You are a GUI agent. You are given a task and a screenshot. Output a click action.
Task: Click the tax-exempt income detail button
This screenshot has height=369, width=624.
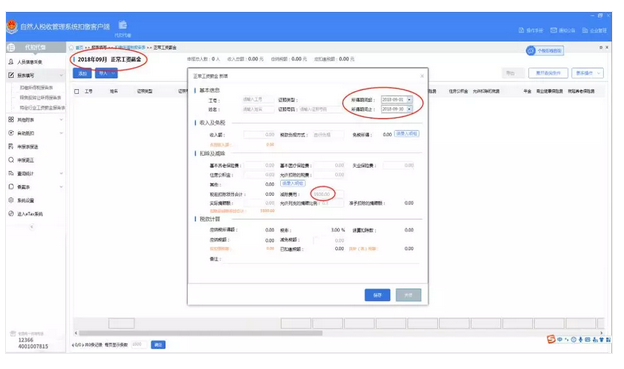407,134
